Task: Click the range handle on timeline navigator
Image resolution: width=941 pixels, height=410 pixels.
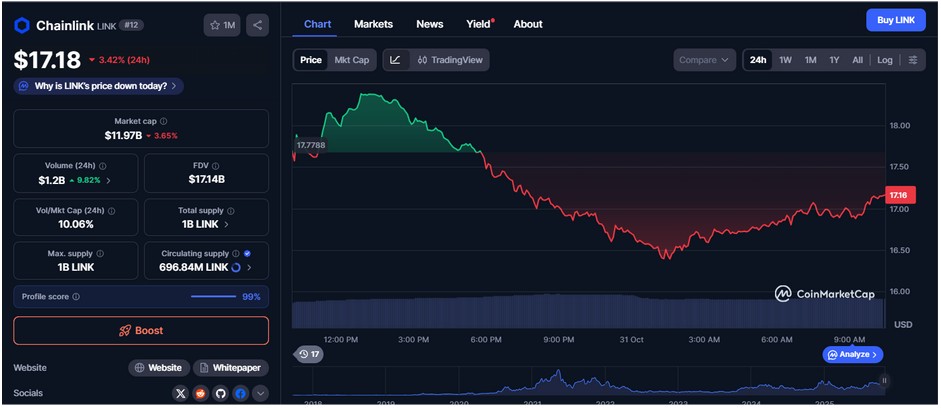Action: [x=884, y=380]
